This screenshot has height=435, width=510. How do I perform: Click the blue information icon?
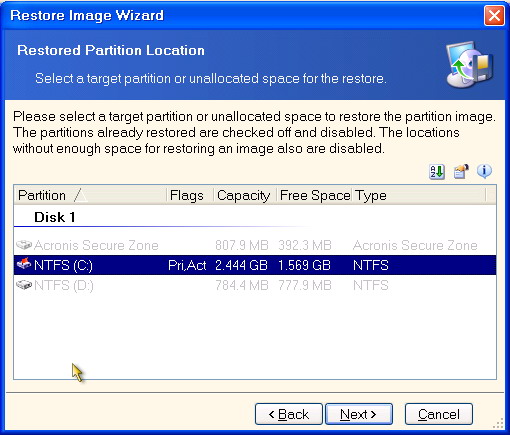pyautogui.click(x=484, y=171)
